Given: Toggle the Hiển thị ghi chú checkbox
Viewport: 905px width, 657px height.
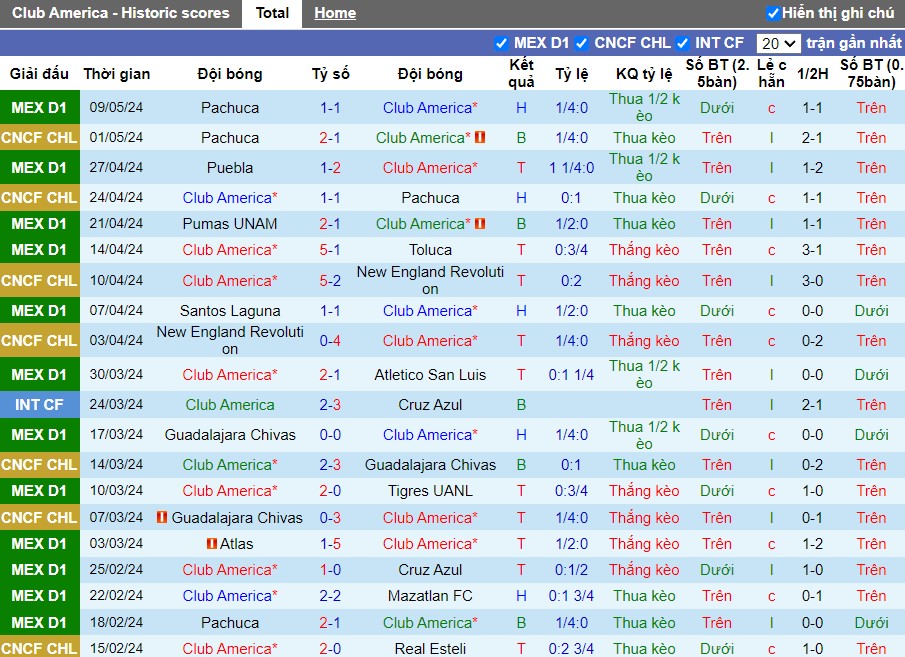Looking at the screenshot, I should point(772,13).
